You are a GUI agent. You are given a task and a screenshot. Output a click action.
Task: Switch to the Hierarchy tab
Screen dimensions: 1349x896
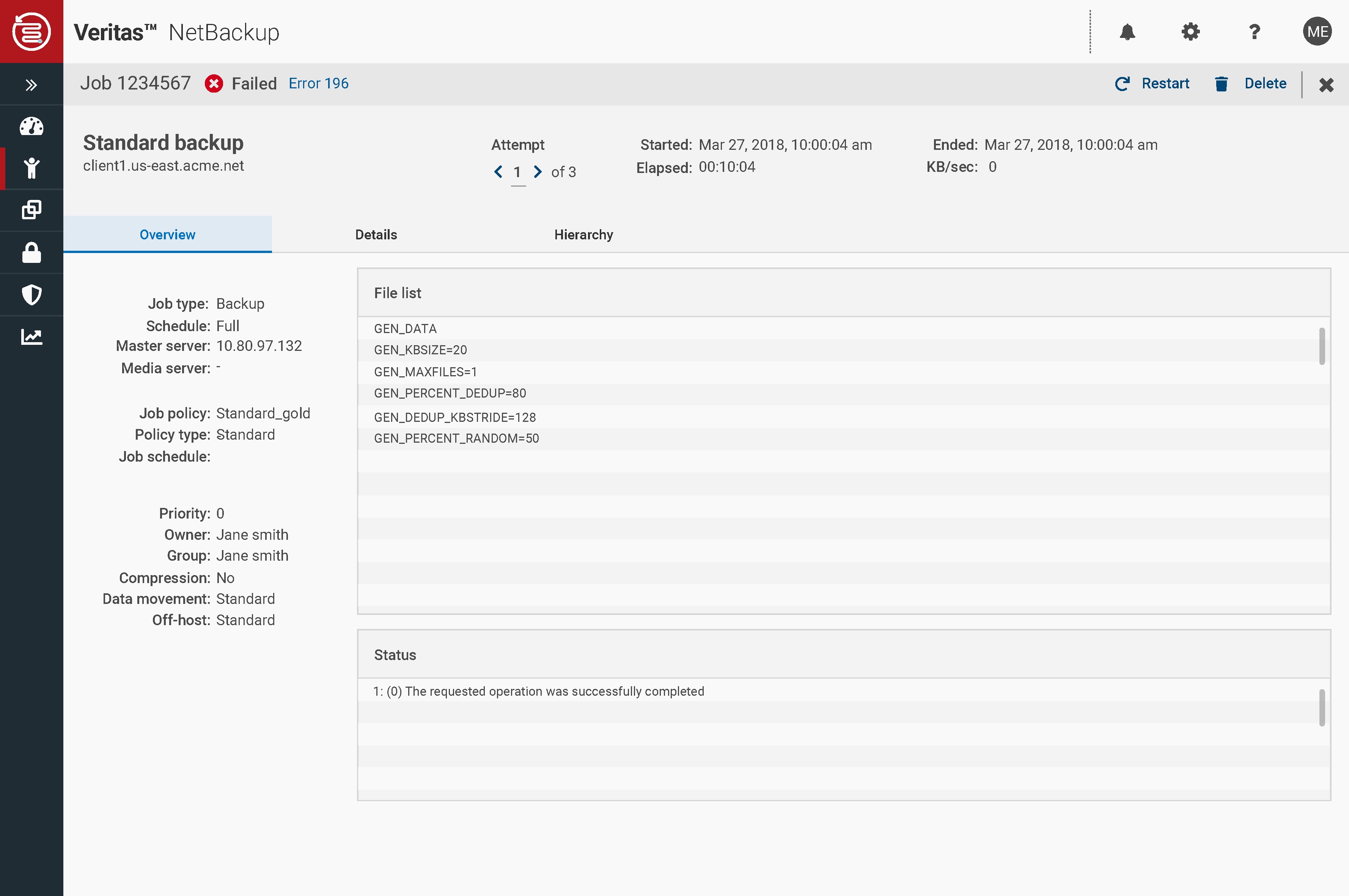click(x=583, y=235)
